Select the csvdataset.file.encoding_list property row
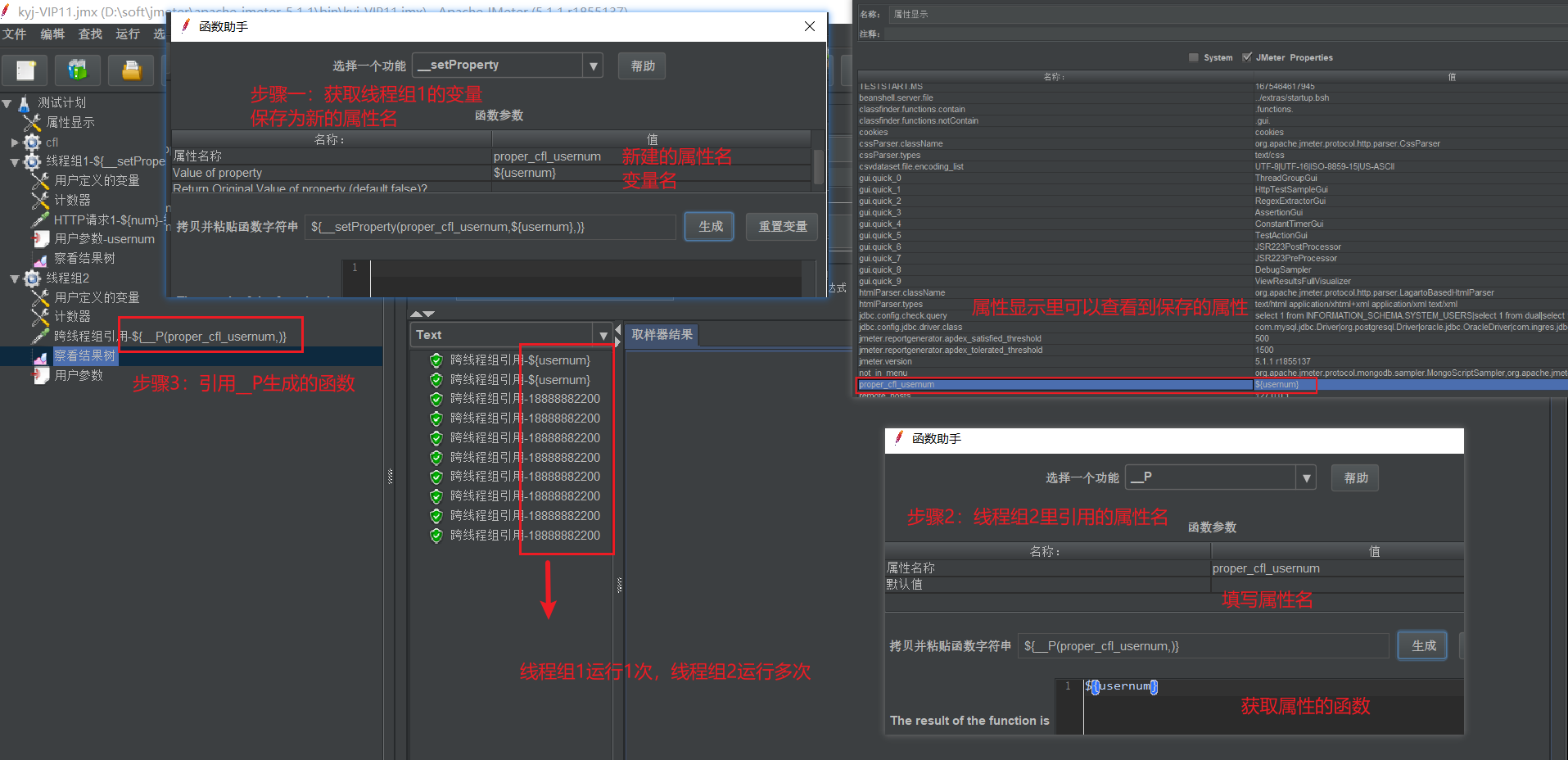1568x760 pixels. coord(1212,167)
